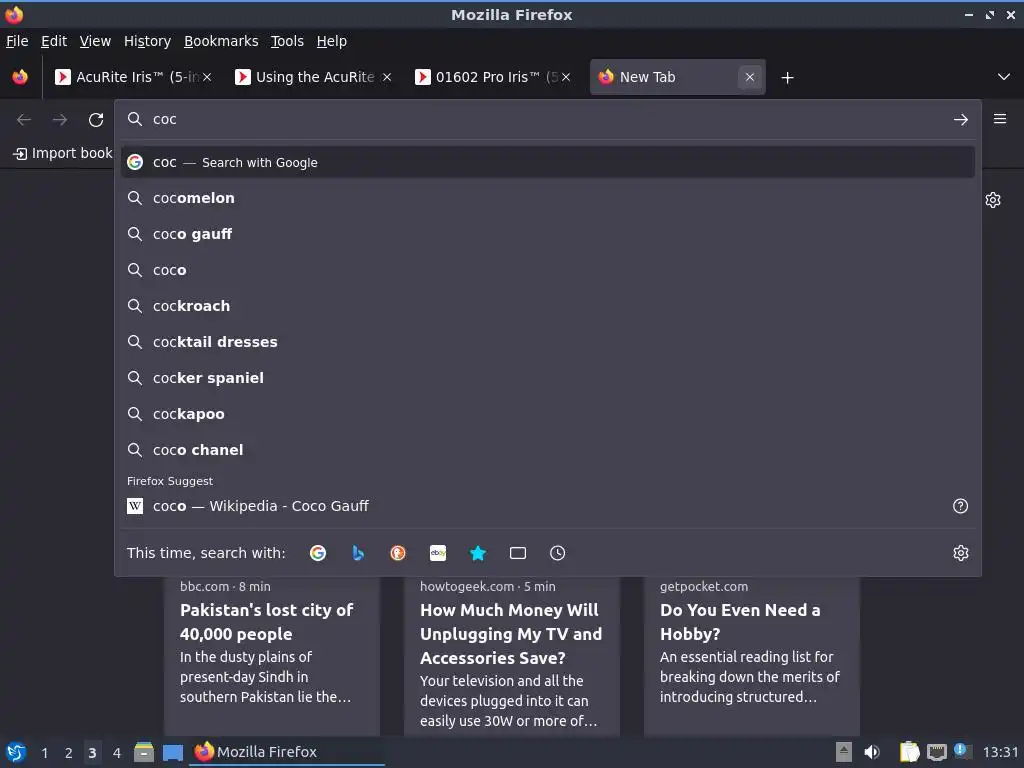This screenshot has width=1024, height=768.
Task: Switch to the Using the AcuRite tab
Action: [x=312, y=77]
